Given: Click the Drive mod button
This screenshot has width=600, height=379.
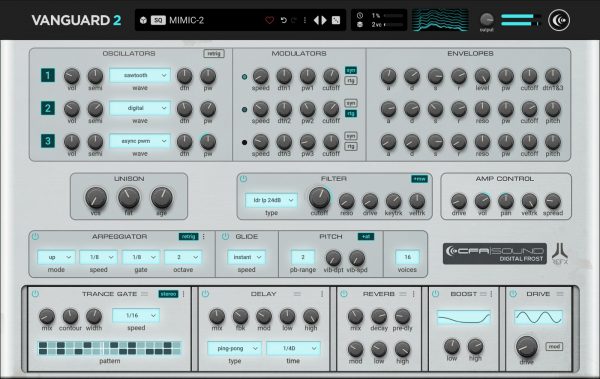Looking at the screenshot, I should click(554, 346).
